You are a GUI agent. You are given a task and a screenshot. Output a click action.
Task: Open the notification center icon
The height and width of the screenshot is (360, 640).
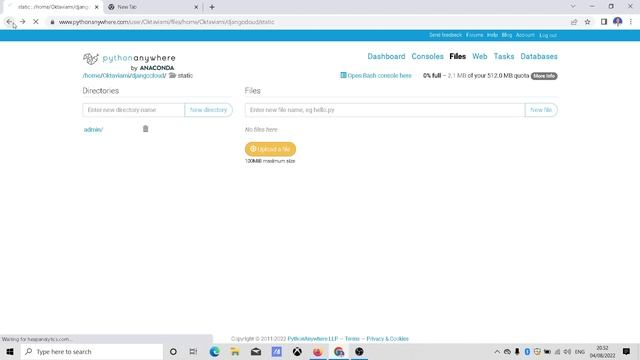tap(626, 351)
